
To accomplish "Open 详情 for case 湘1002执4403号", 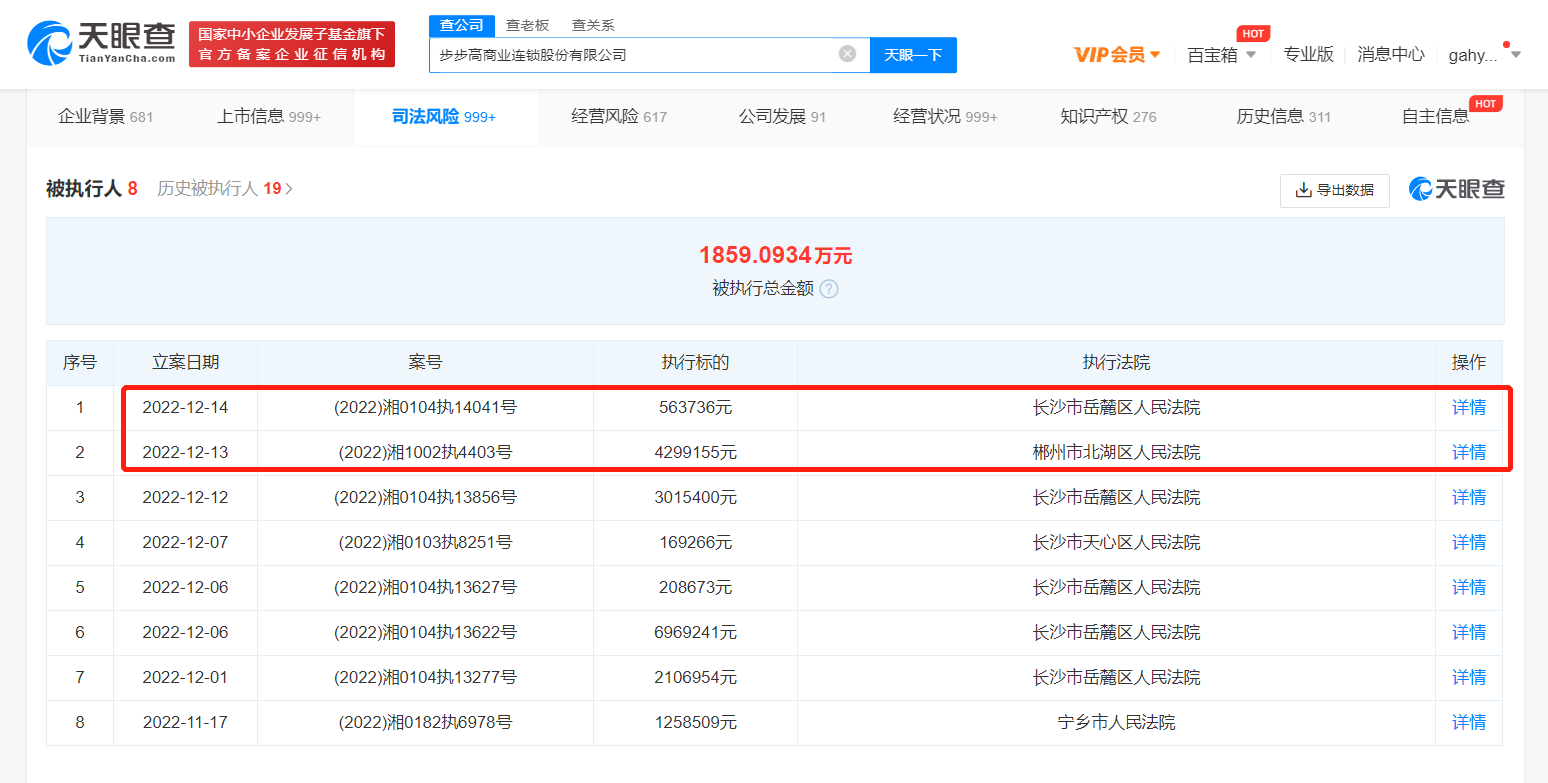I will click(1469, 452).
